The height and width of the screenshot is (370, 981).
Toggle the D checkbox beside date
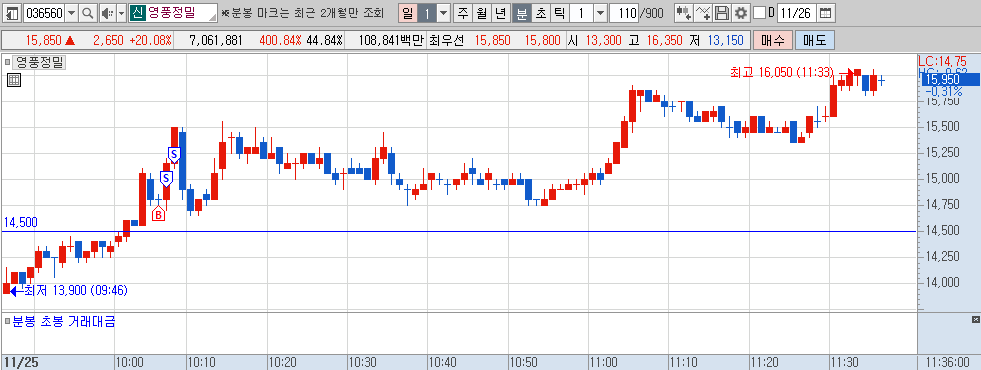(759, 13)
